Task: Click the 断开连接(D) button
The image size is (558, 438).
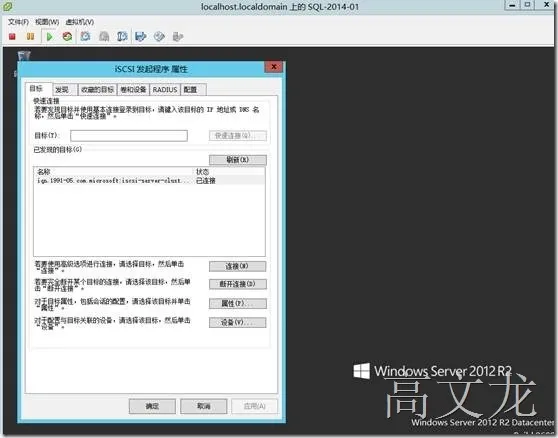Action: point(237,284)
